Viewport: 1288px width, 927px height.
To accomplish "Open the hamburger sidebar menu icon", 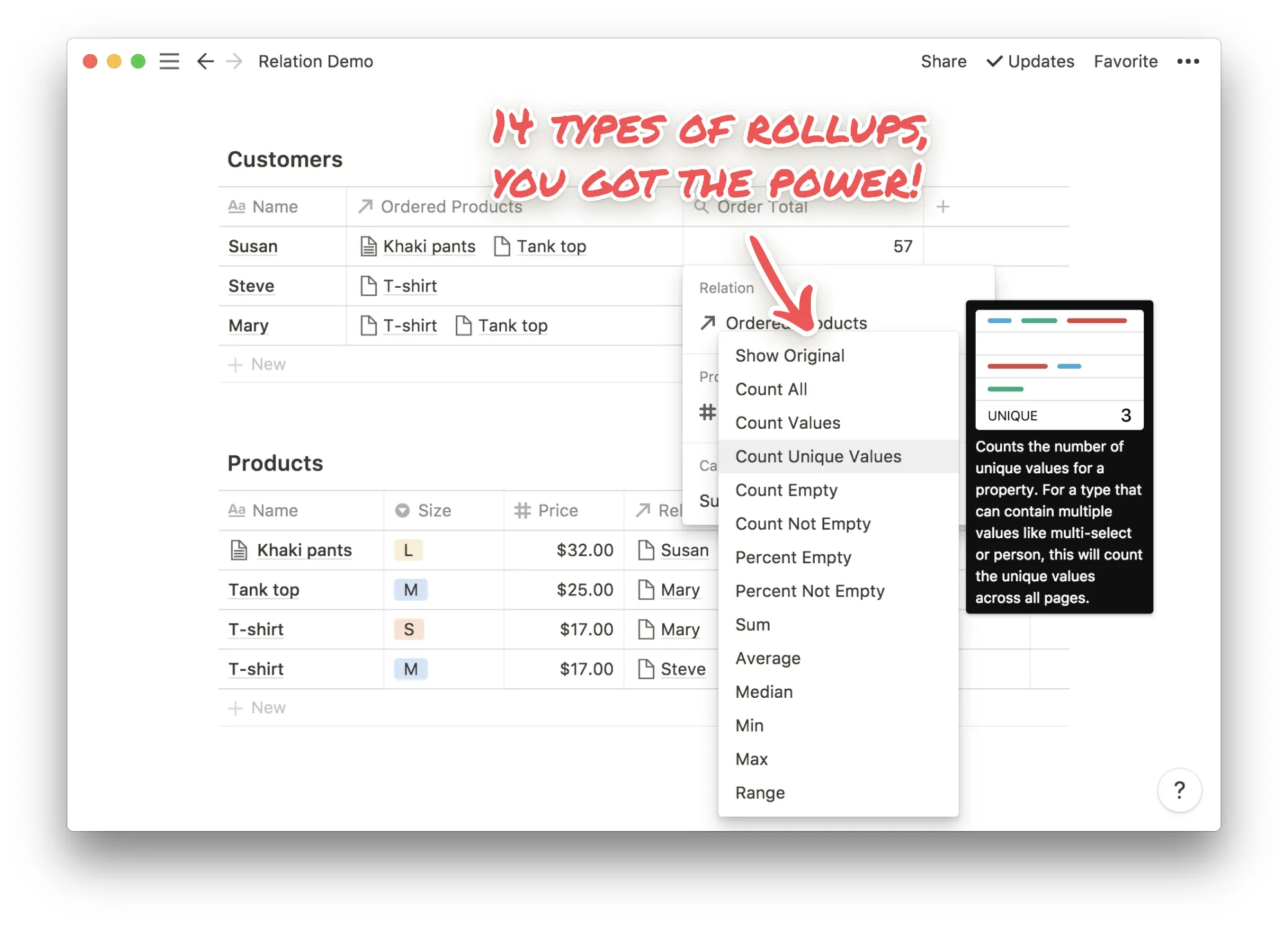I will (169, 61).
